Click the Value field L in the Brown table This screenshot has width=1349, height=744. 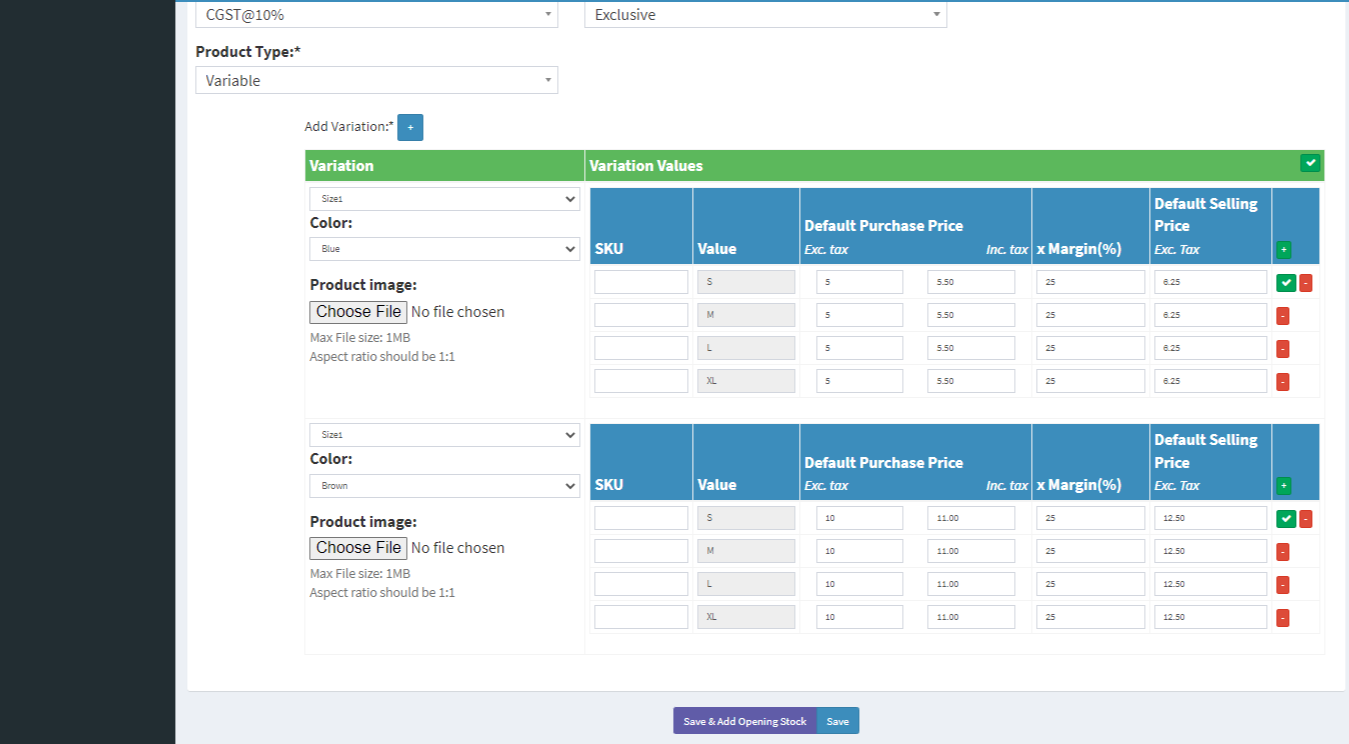746,584
